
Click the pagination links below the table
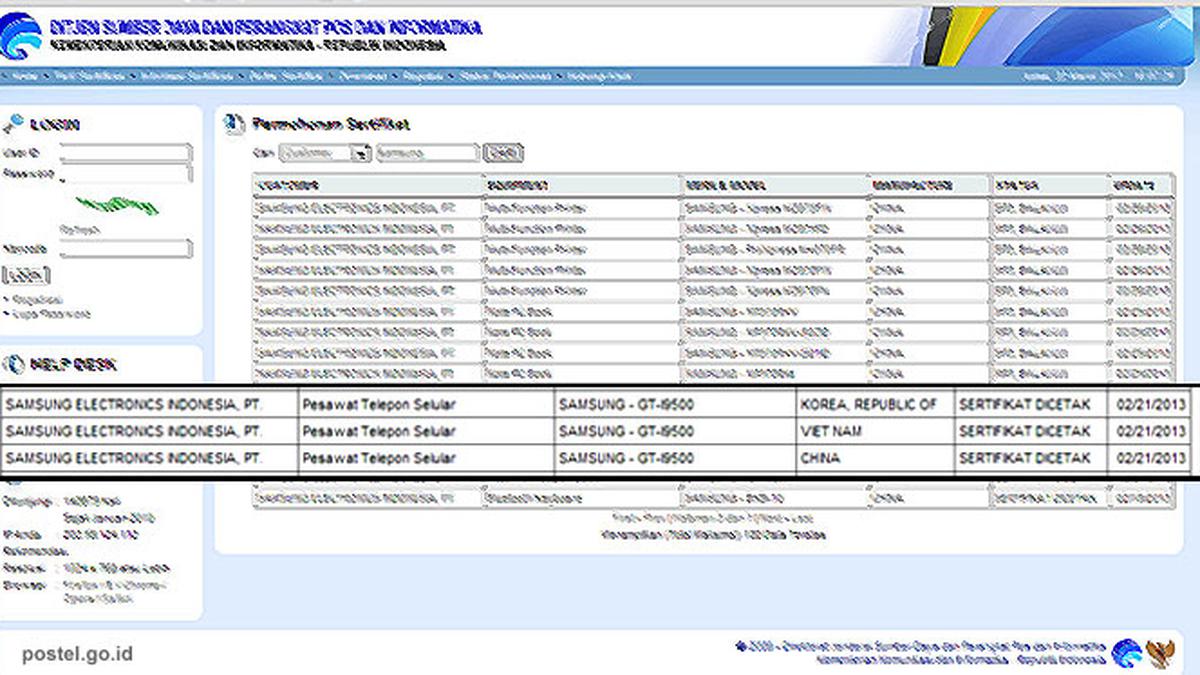pyautogui.click(x=714, y=518)
